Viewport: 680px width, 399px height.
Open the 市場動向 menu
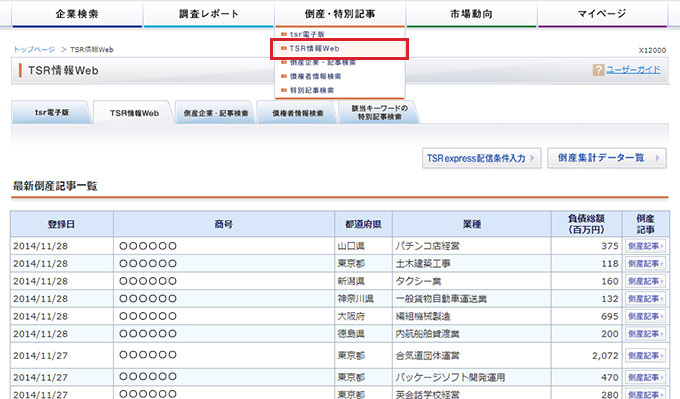[471, 14]
